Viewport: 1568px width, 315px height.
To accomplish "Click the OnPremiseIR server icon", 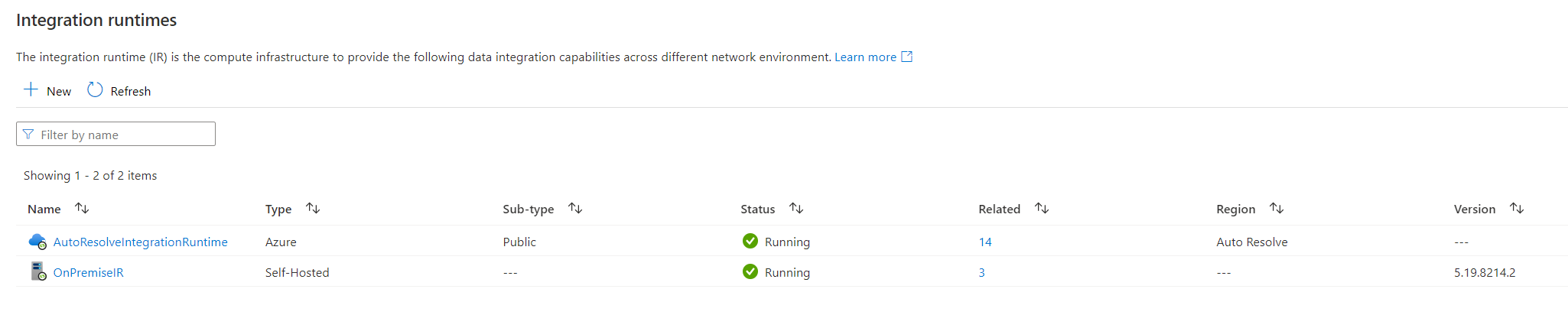I will (x=38, y=271).
